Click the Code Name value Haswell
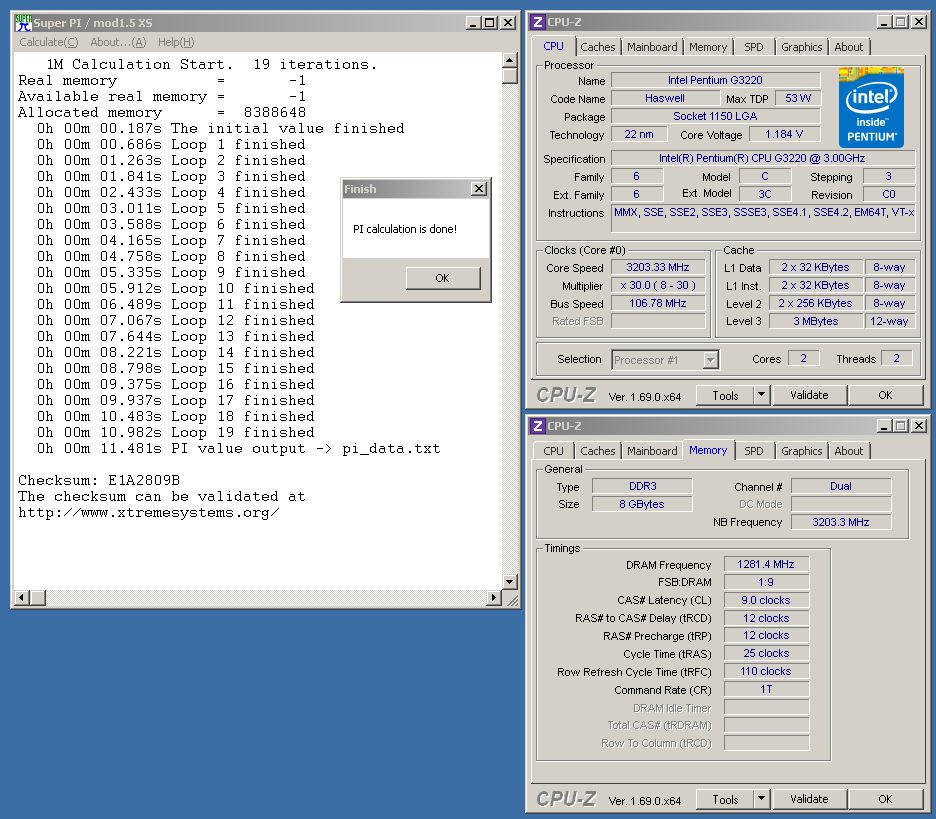The width and height of the screenshot is (936, 819). (665, 98)
